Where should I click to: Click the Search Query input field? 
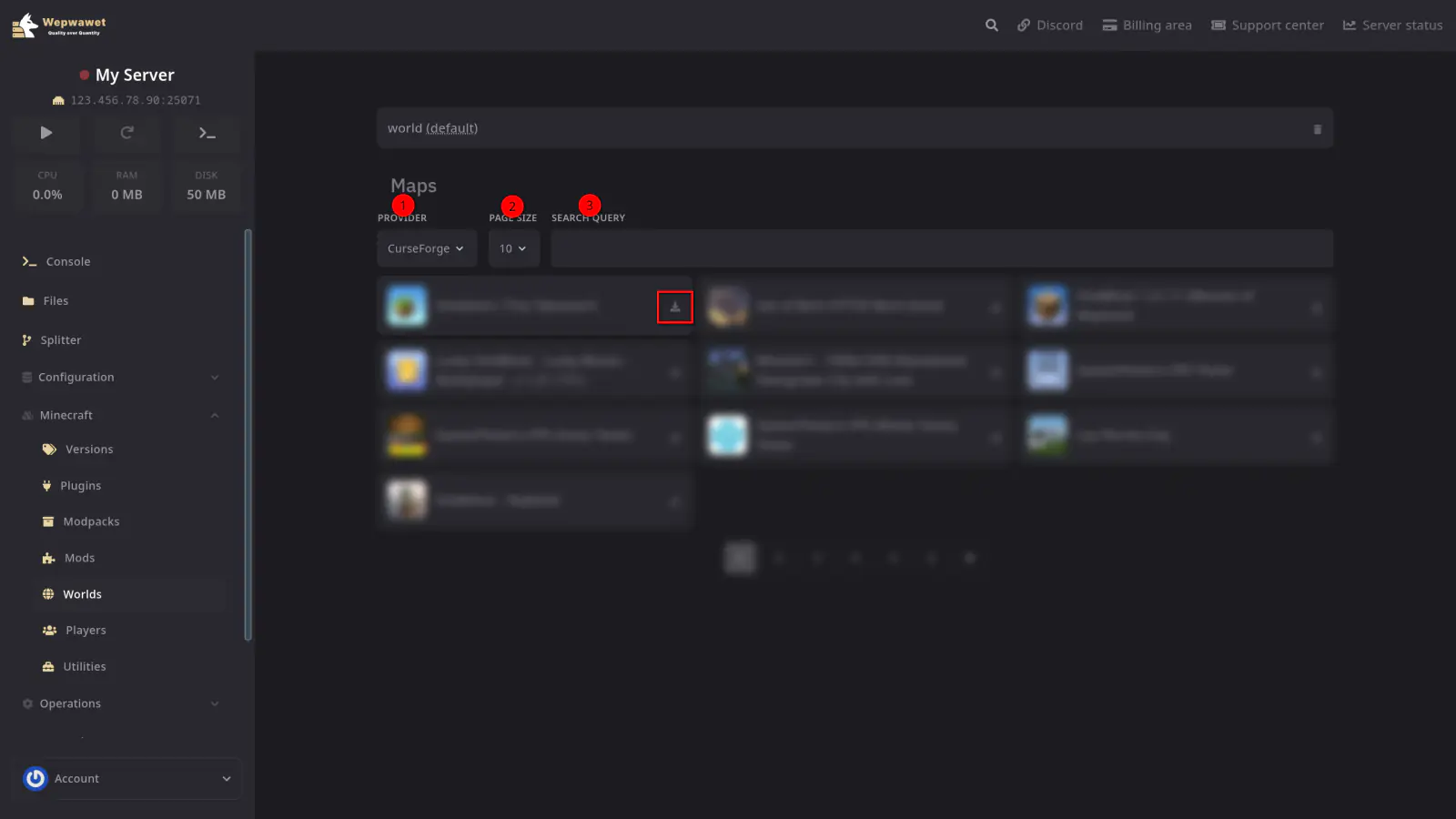pos(941,248)
